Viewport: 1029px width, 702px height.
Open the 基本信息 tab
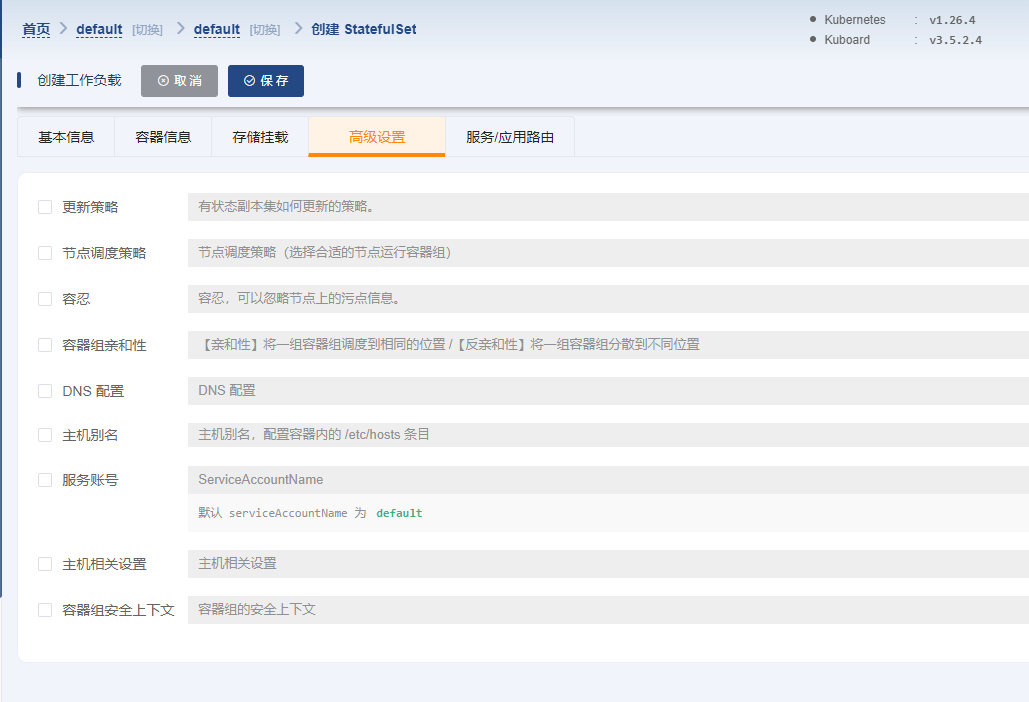[66, 137]
